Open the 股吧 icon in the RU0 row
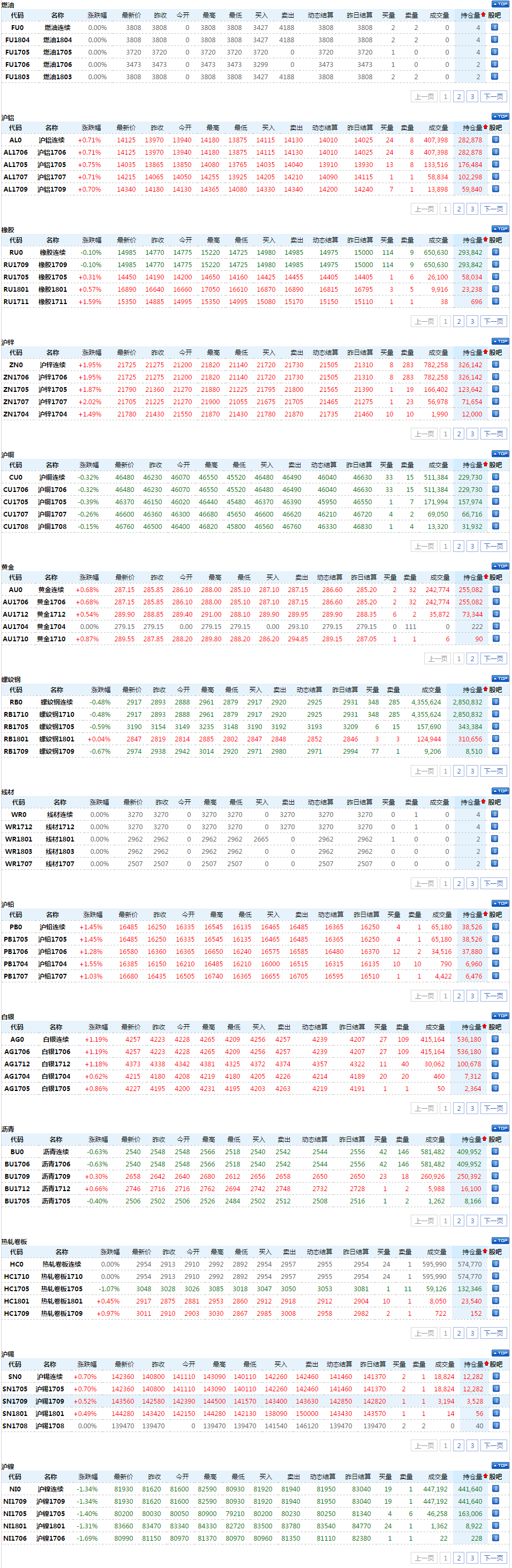This screenshot has height=1568, width=512. (495, 252)
